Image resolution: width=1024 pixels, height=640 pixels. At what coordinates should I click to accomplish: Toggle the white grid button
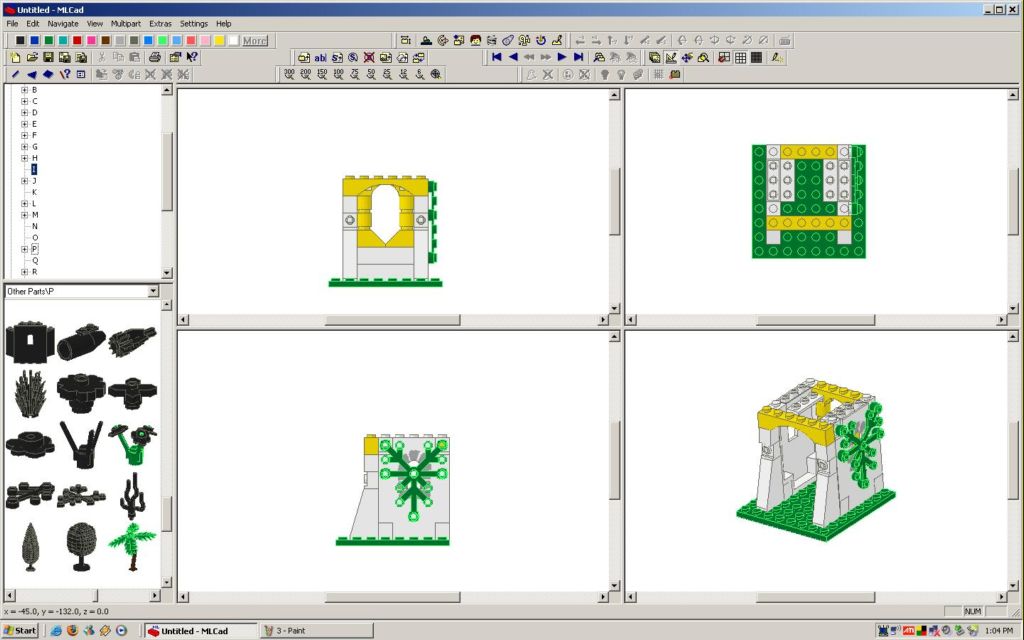[x=741, y=57]
